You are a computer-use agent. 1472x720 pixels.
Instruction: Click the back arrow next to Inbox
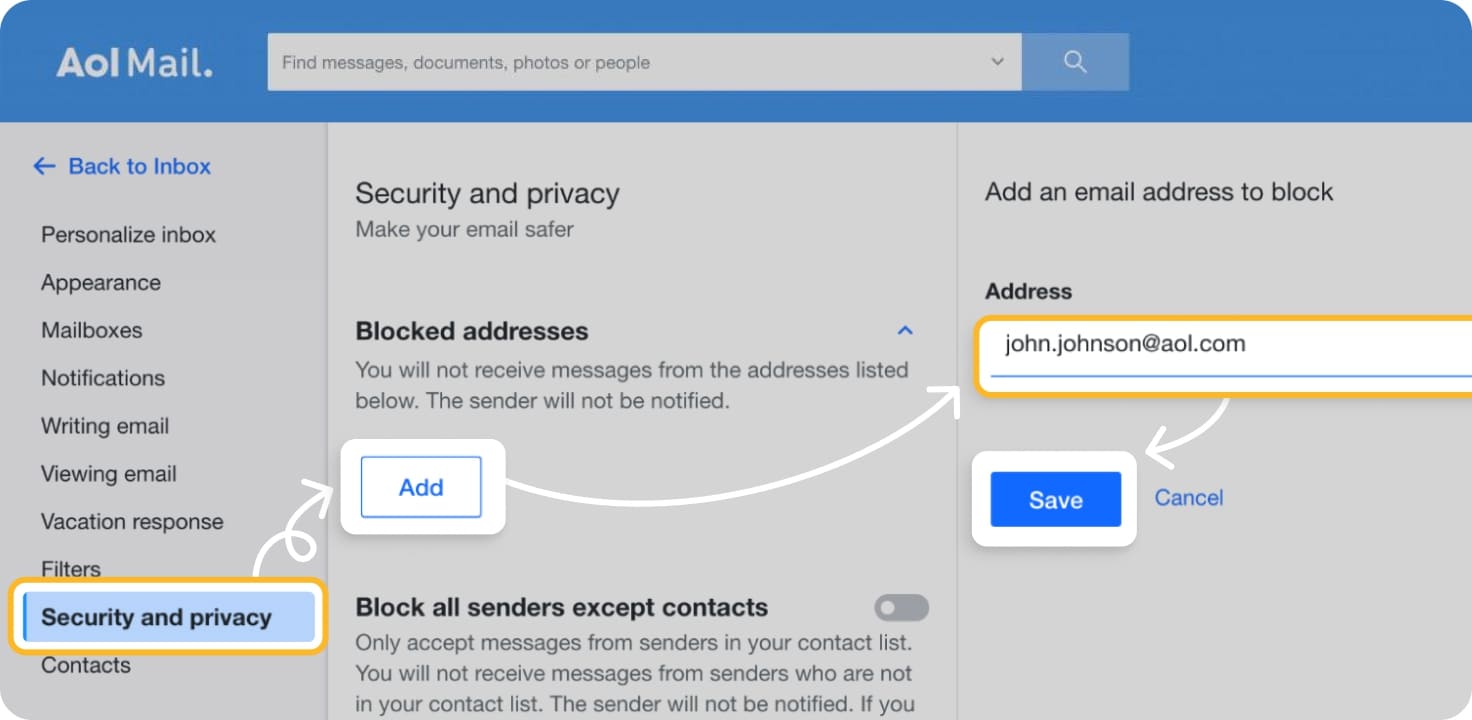pyautogui.click(x=44, y=166)
